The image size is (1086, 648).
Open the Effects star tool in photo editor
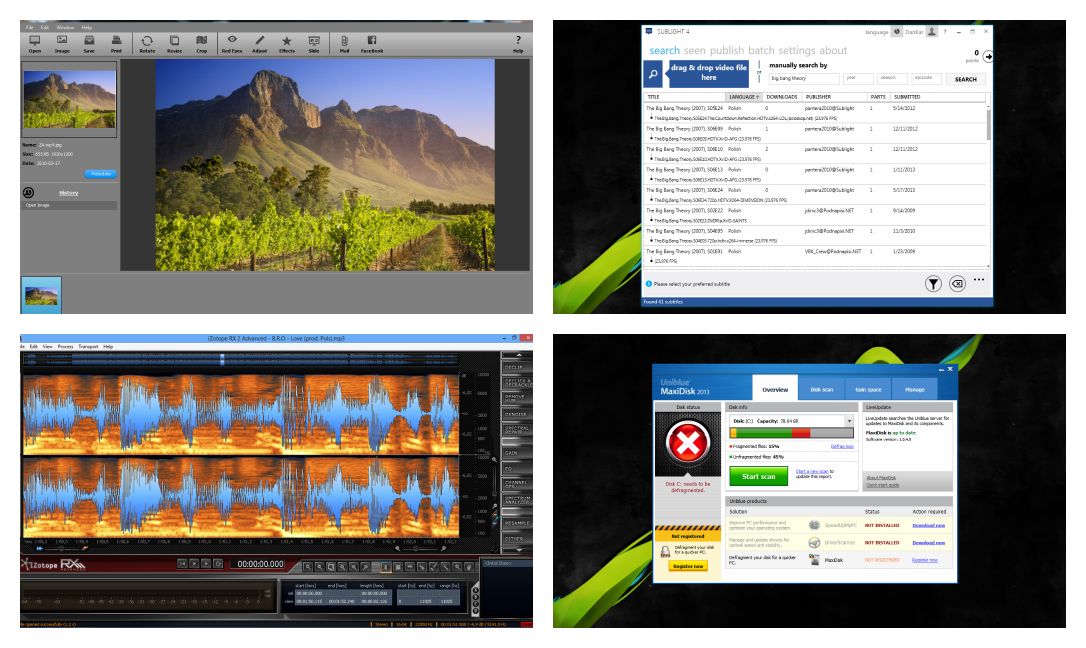click(x=287, y=44)
